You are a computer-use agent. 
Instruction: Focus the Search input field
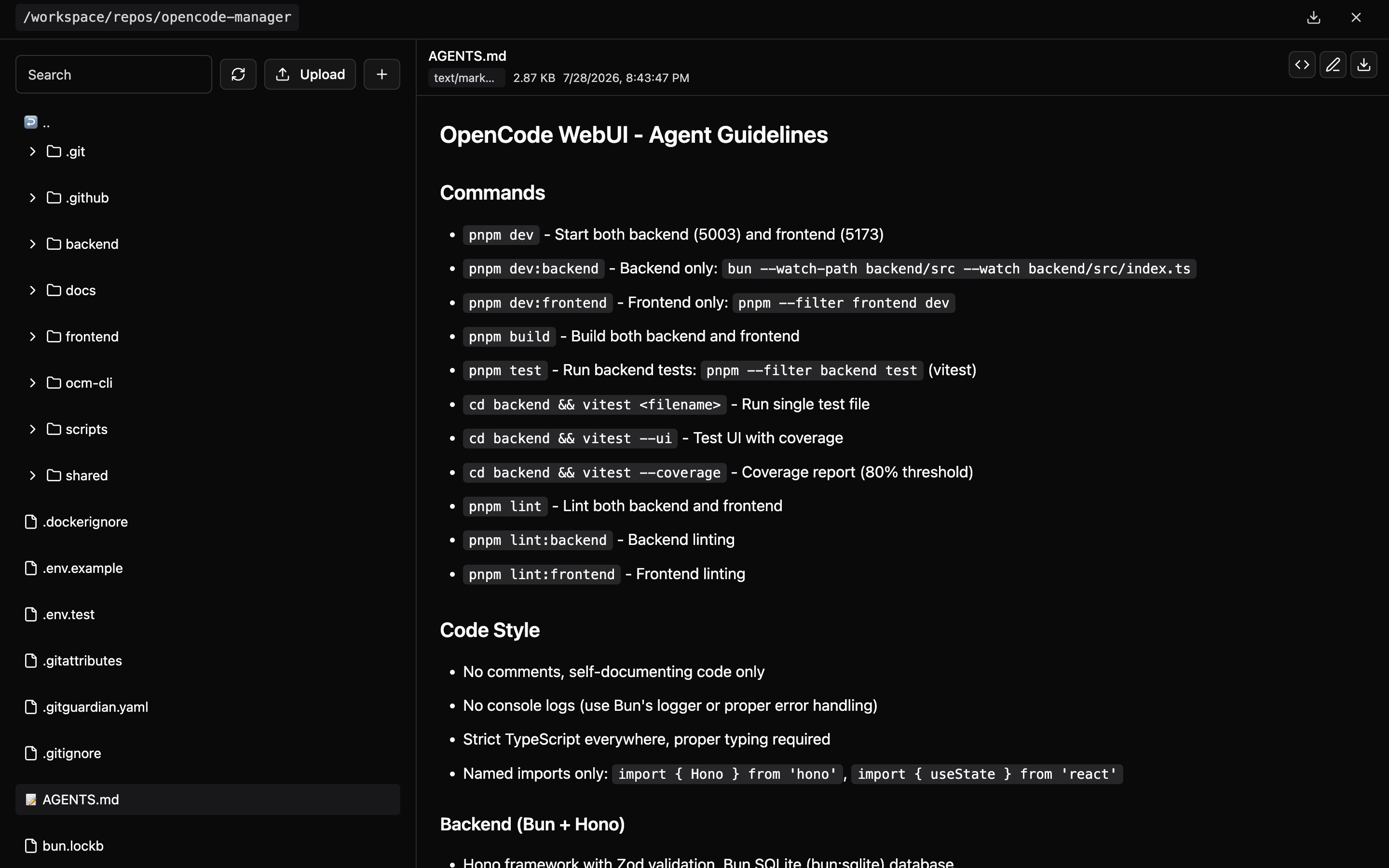click(114, 74)
